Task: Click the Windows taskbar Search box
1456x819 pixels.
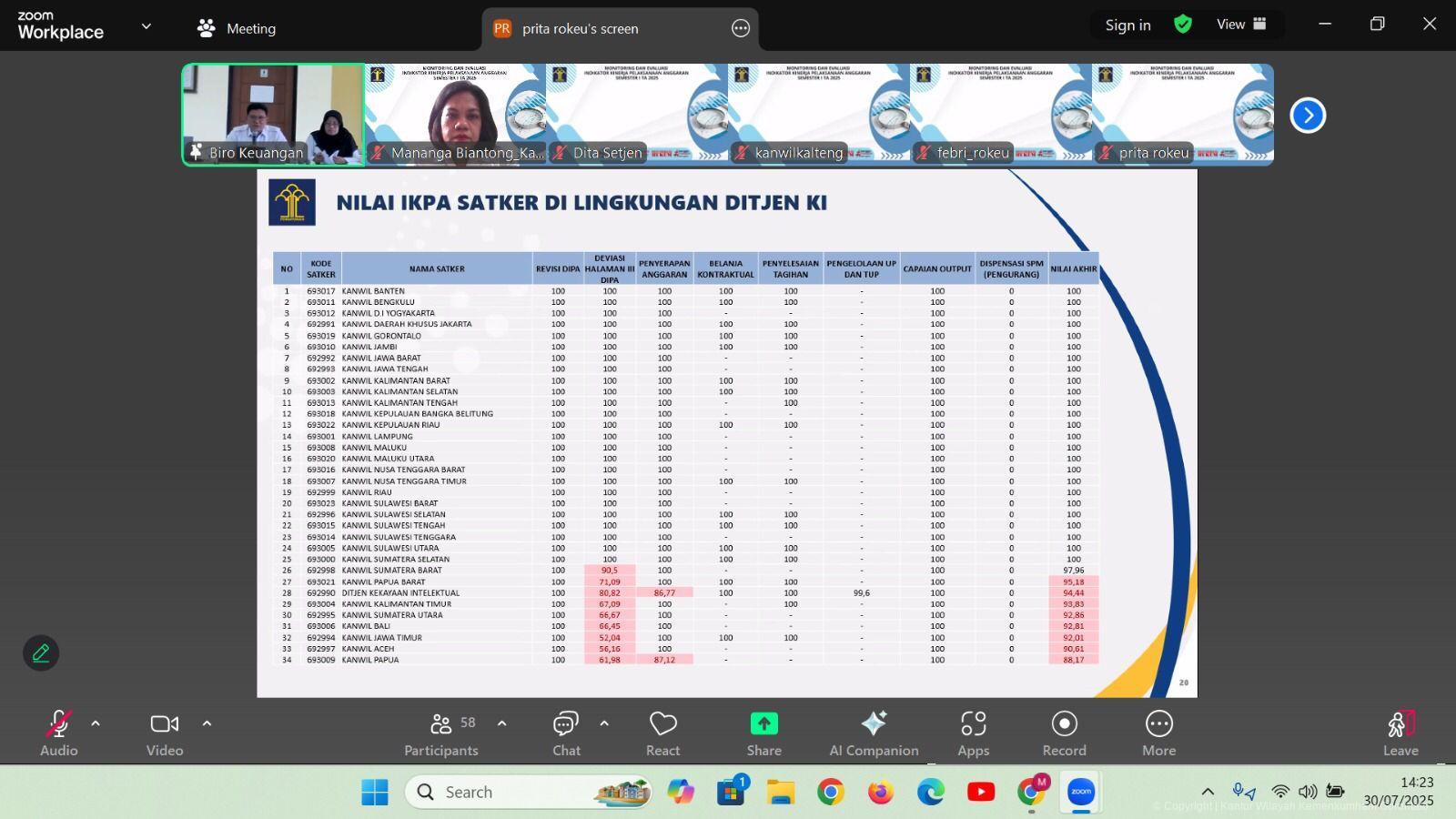Action: pos(528,792)
